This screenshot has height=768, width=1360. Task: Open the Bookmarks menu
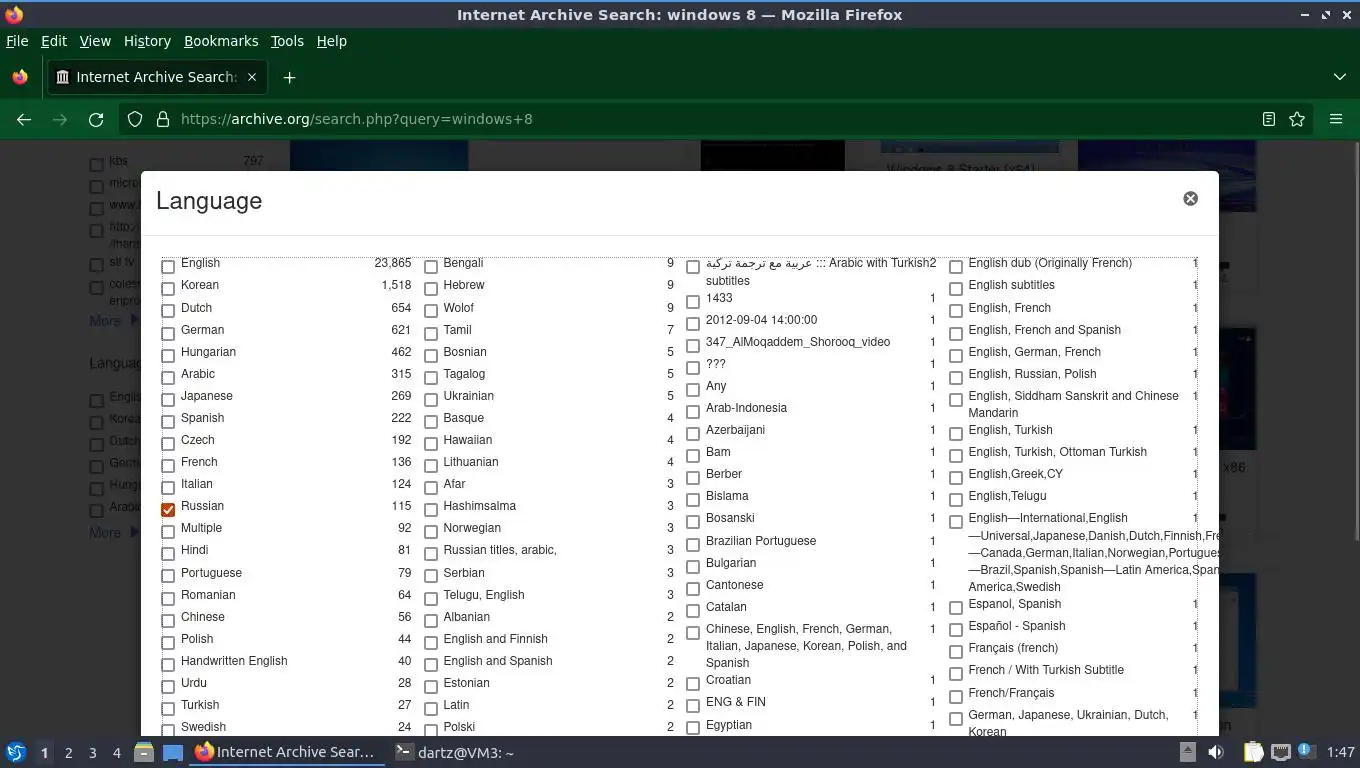click(x=221, y=41)
